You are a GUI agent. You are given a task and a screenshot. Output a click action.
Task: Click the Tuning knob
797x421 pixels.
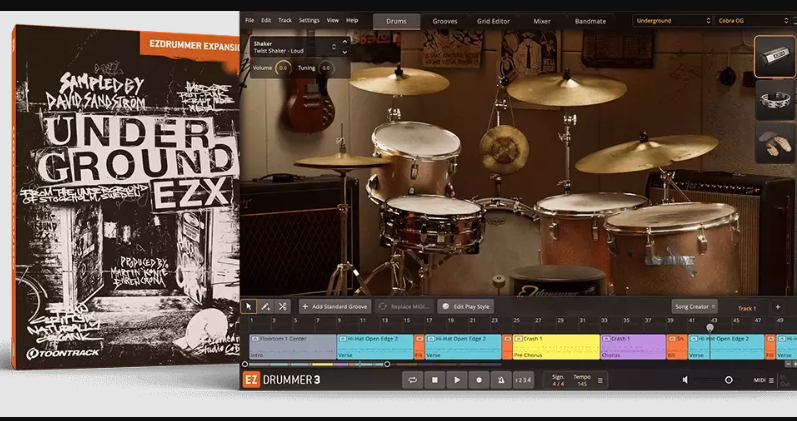326,68
